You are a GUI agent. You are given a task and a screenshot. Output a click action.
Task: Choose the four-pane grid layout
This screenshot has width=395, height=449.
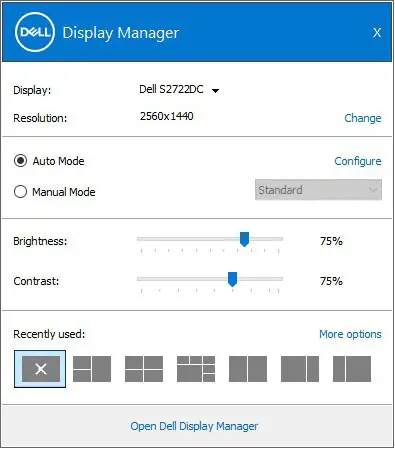click(x=144, y=369)
